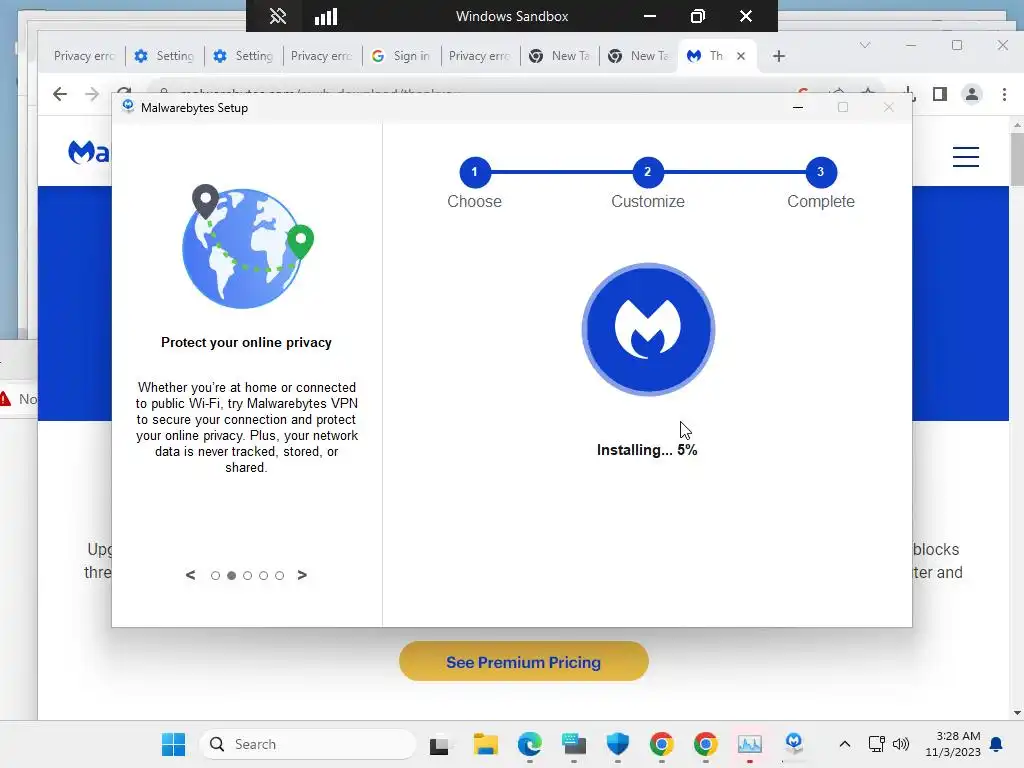Viewport: 1024px width, 768px height.
Task: Switch to second Settings tab
Action: [x=244, y=56]
